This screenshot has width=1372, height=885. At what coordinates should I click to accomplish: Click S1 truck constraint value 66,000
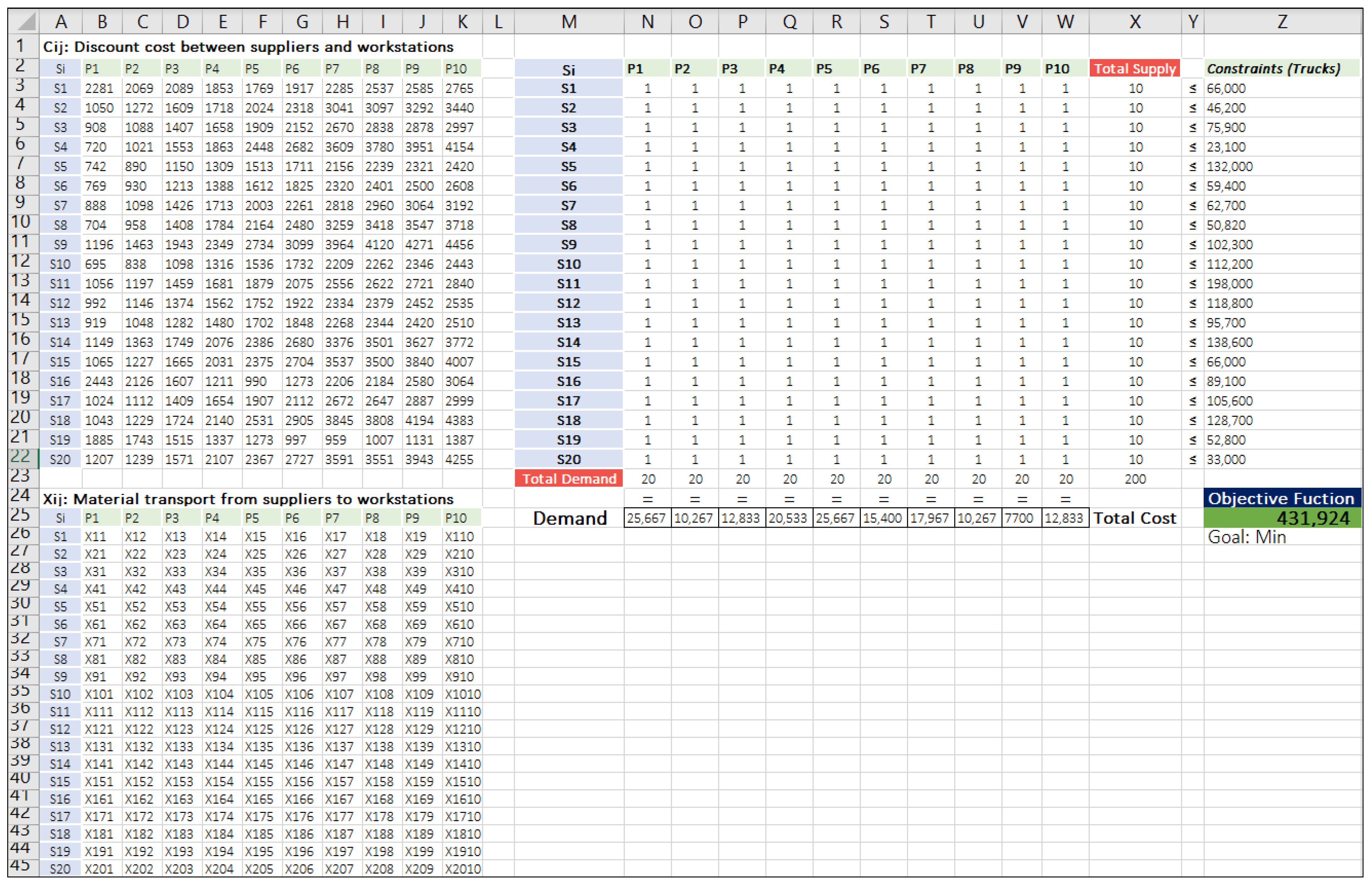[1226, 88]
